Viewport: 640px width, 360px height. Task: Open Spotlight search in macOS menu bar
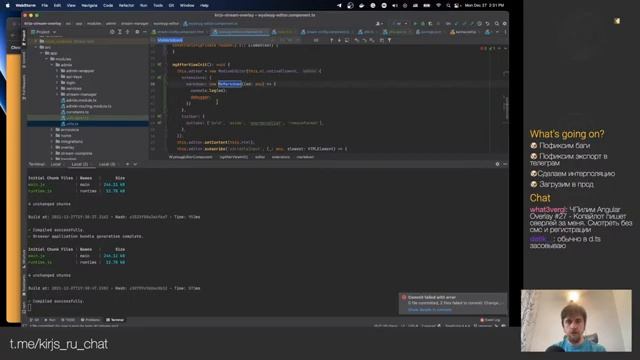point(448,6)
